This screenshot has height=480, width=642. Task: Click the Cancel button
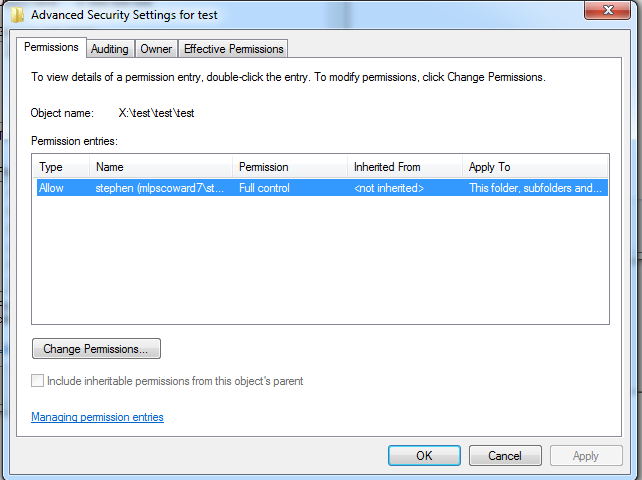505,455
